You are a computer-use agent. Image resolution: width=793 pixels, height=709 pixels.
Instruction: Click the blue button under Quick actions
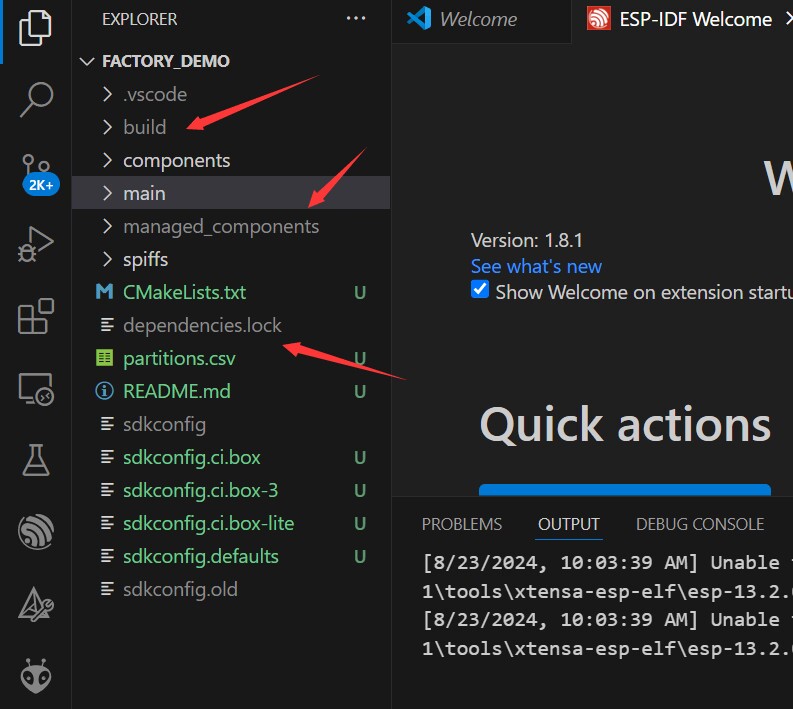coord(625,490)
